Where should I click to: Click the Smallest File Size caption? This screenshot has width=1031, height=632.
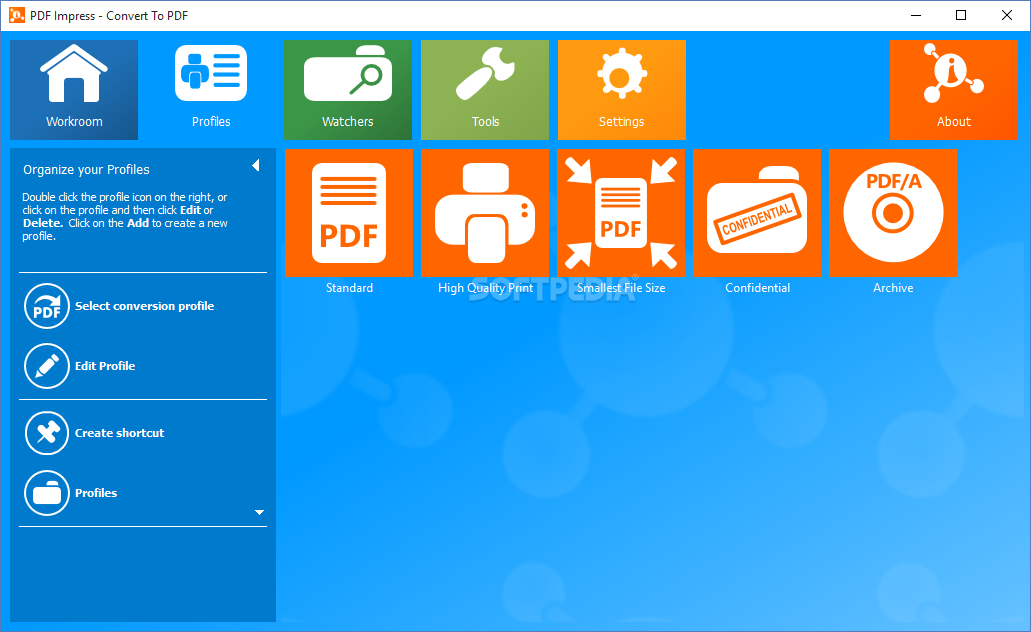point(621,288)
